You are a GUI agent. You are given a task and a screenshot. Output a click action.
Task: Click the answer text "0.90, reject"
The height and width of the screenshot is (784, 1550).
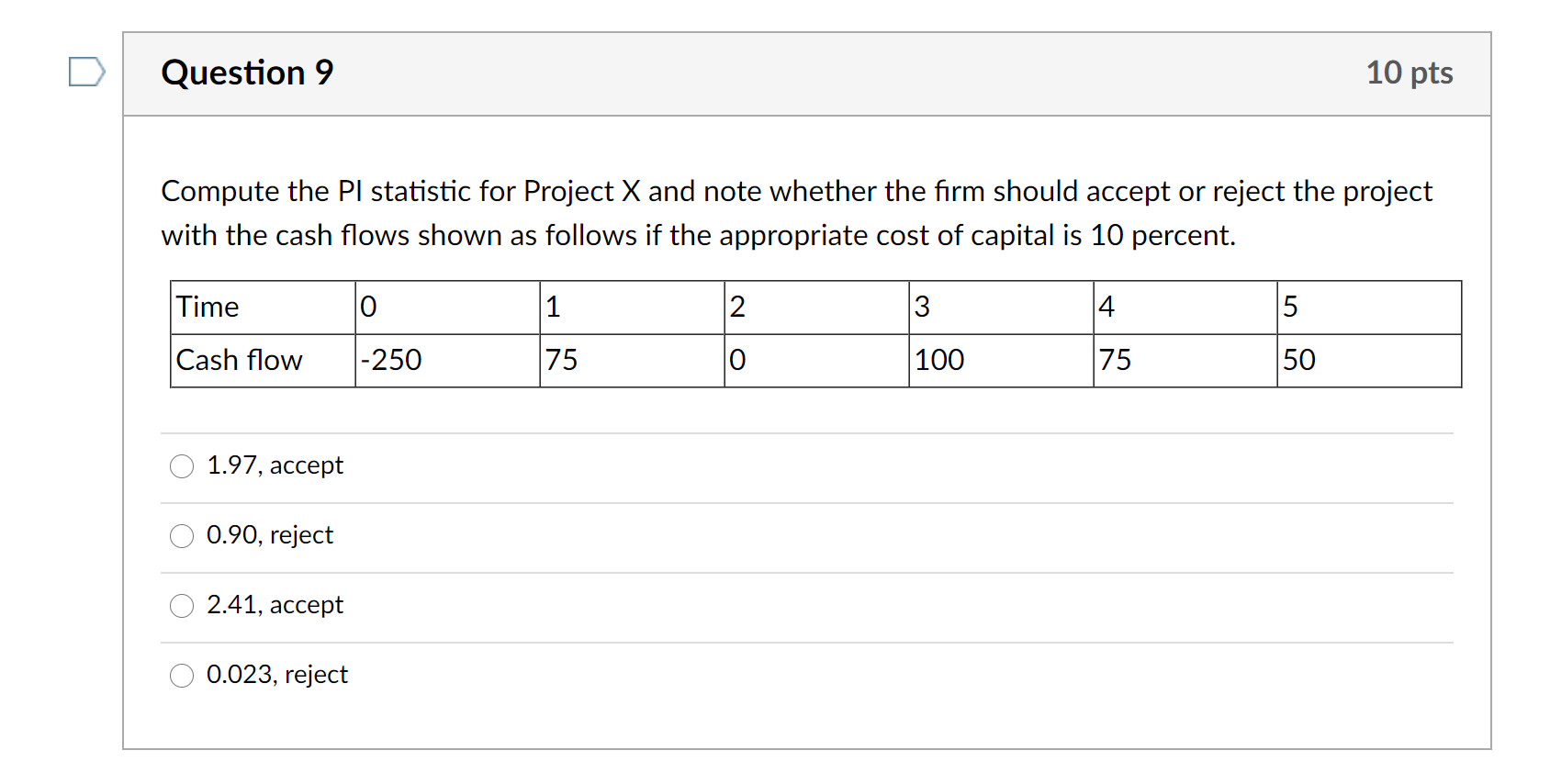269,535
